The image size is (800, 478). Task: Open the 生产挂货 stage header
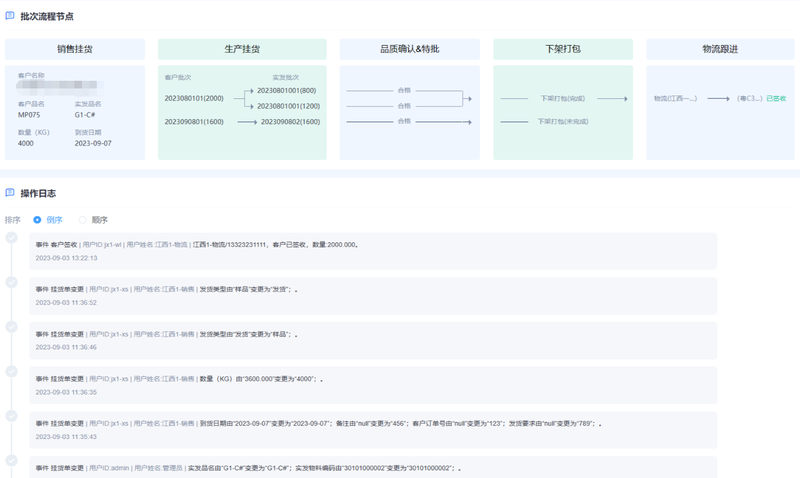[242, 49]
